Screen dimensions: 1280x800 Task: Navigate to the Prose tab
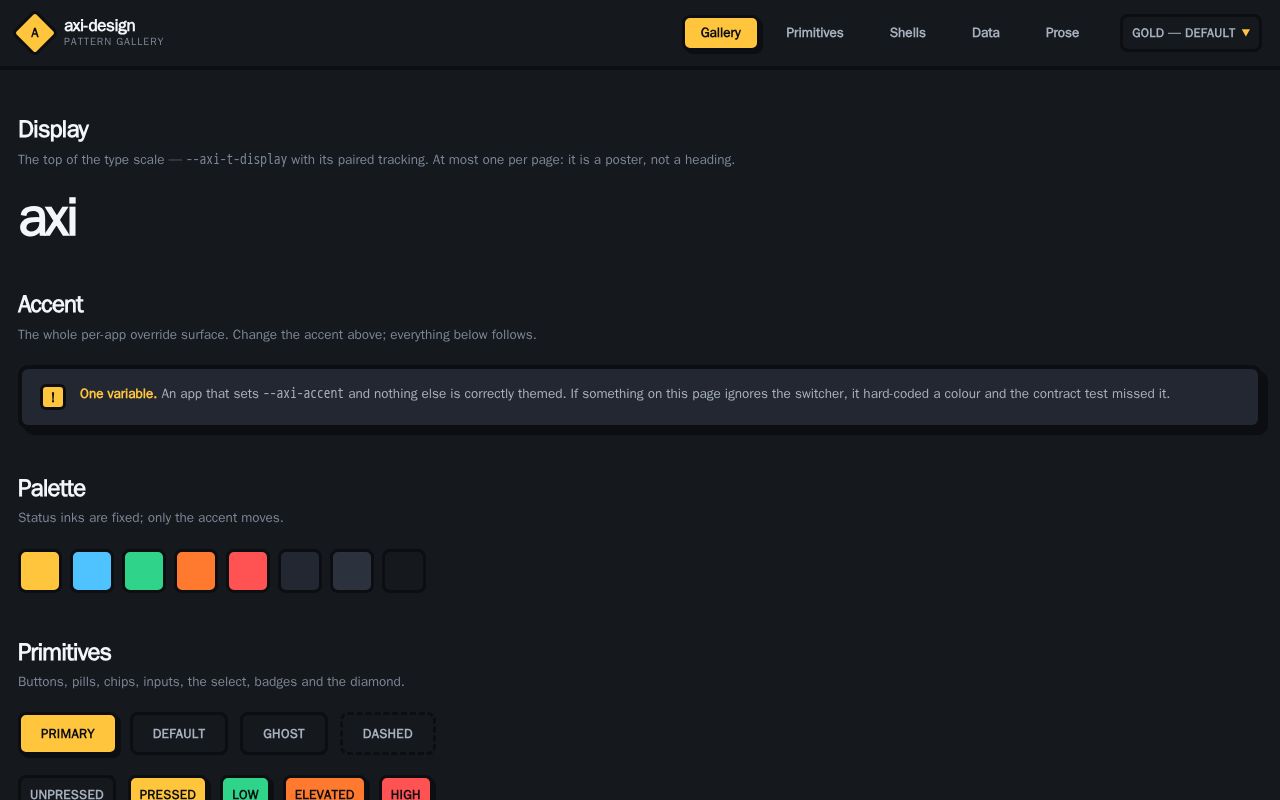pos(1062,33)
